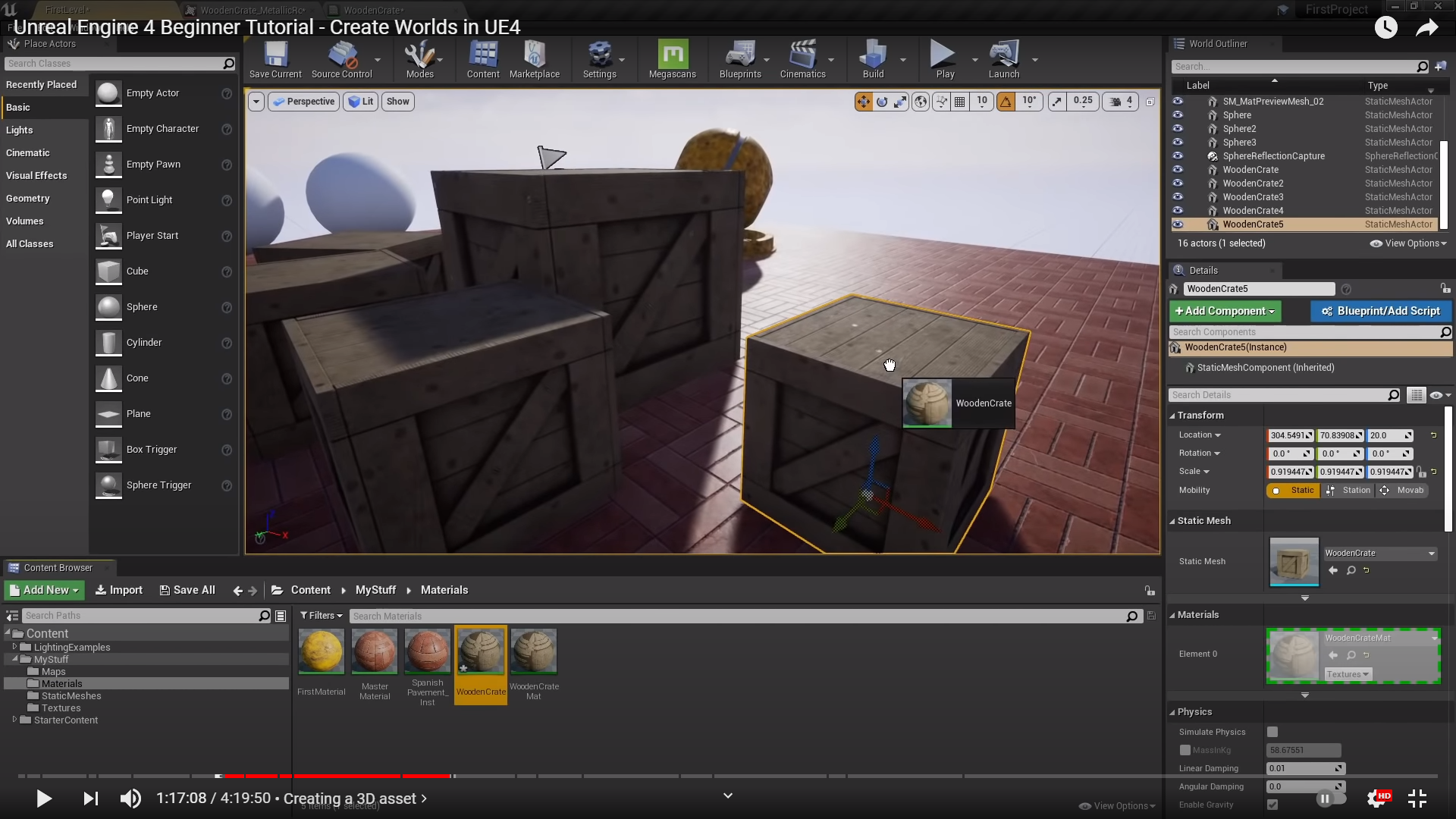Toggle the Simulate Physics checkbox
The image size is (1456, 819).
click(x=1272, y=732)
